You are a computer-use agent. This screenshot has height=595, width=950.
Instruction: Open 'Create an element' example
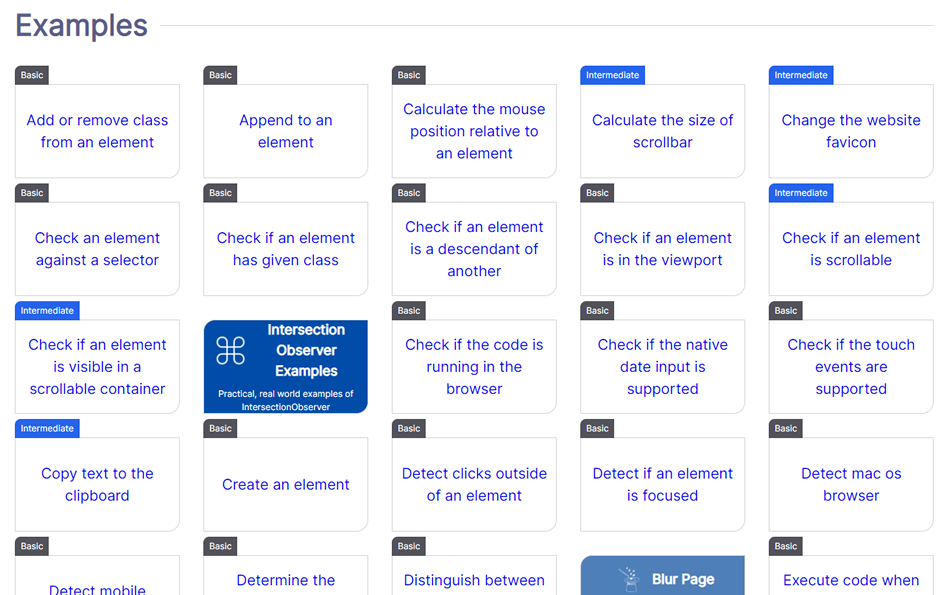click(285, 484)
